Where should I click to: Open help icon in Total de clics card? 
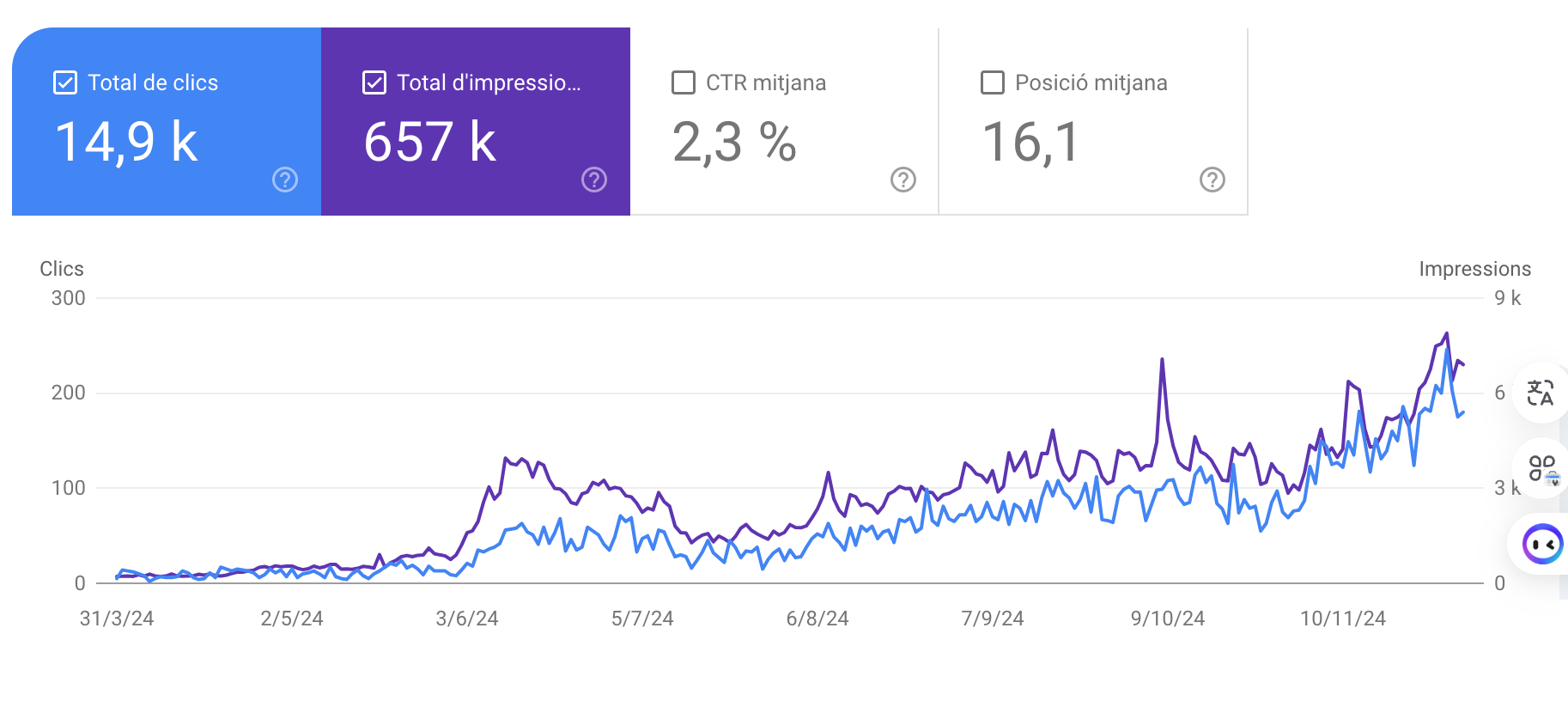coord(285,180)
